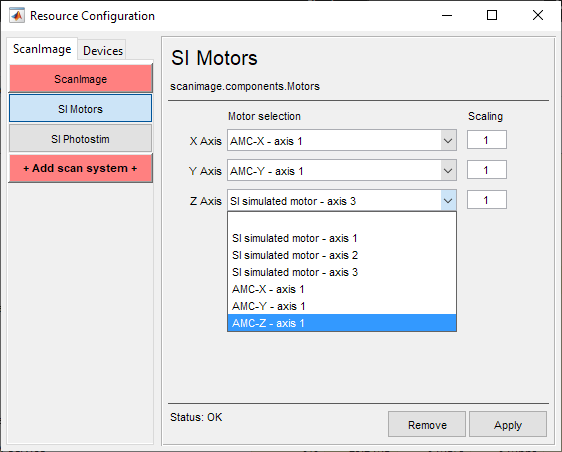This screenshot has width=562, height=452.
Task: Click the MATLAB icon in title bar
Action: (17, 15)
